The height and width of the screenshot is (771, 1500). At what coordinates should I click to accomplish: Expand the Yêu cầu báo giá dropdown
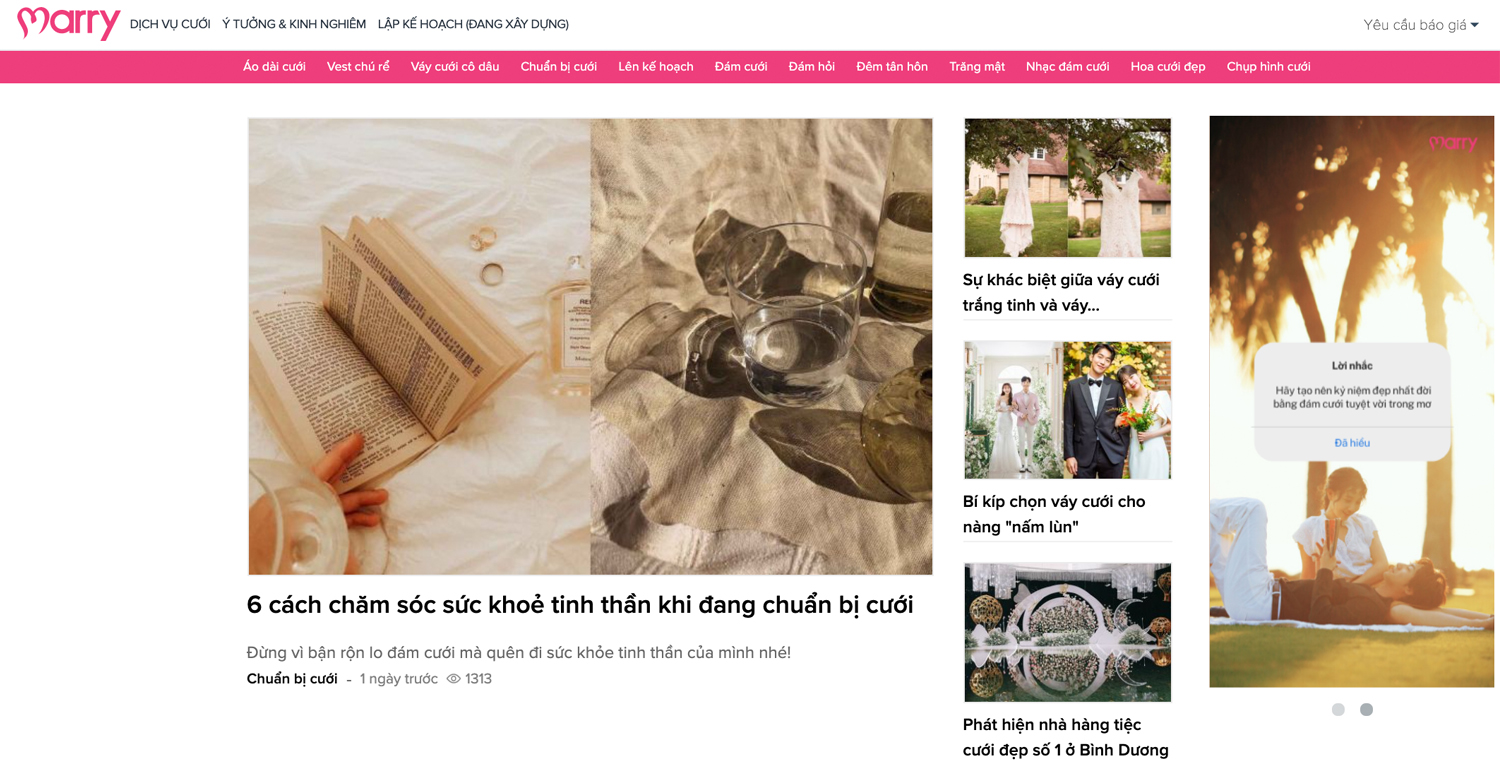tap(1421, 25)
